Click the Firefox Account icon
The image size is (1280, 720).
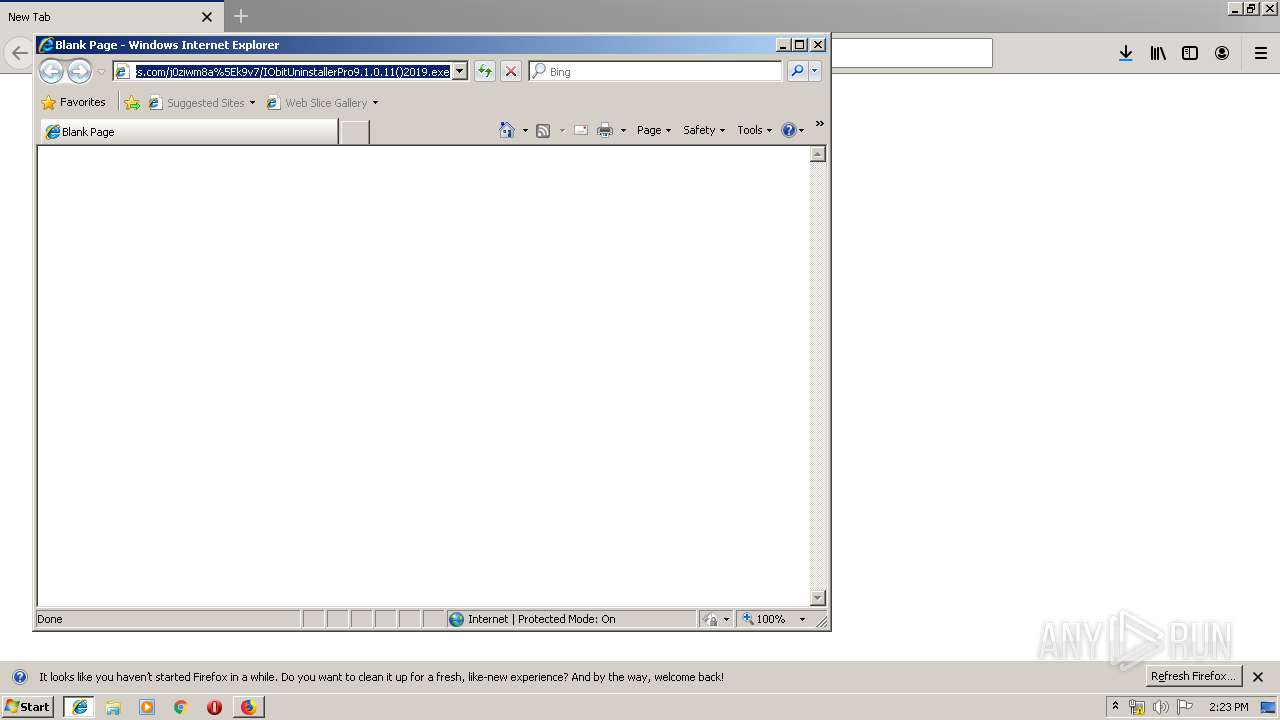click(x=1222, y=53)
